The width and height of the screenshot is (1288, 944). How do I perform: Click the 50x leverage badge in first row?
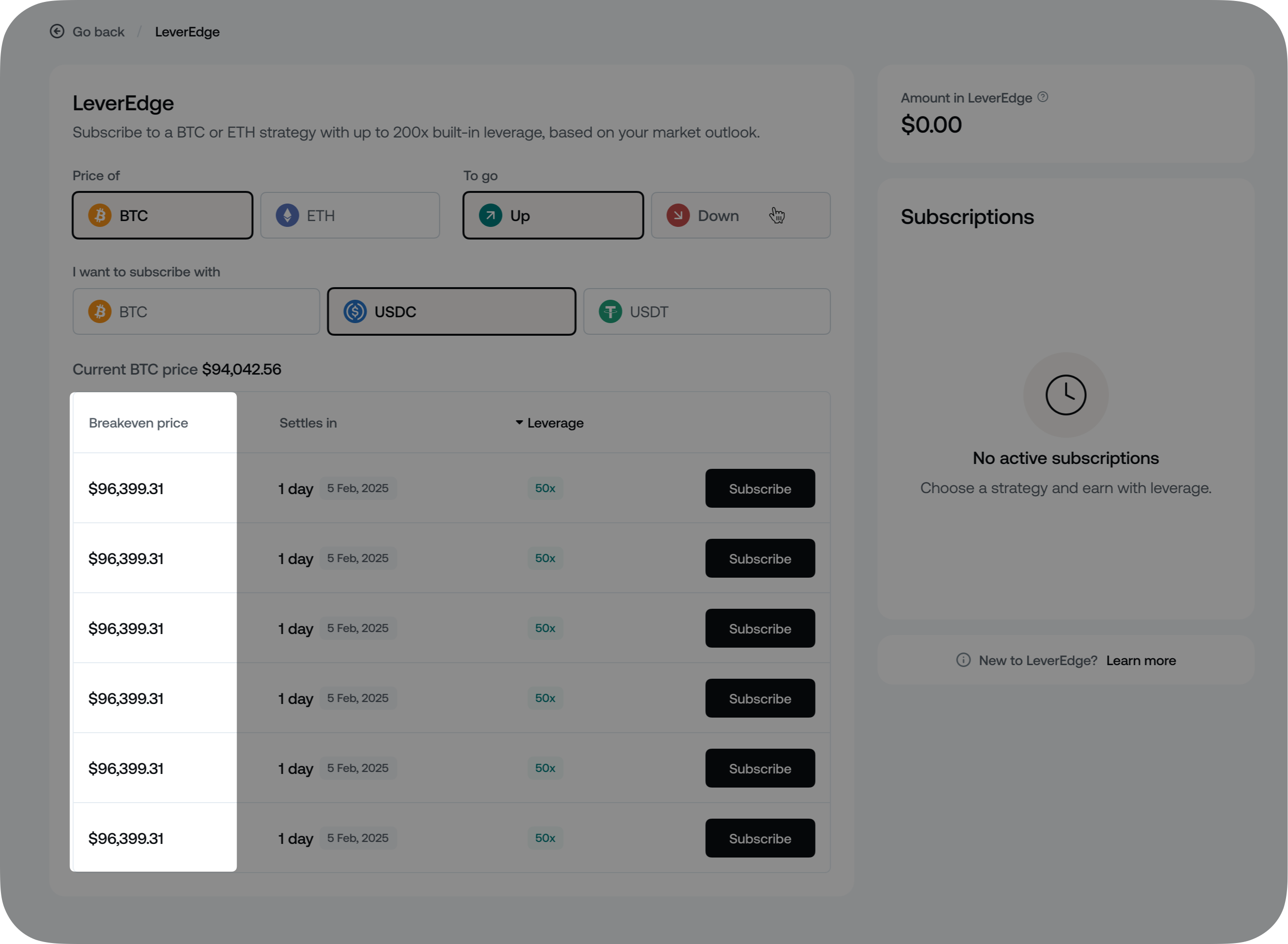(545, 489)
